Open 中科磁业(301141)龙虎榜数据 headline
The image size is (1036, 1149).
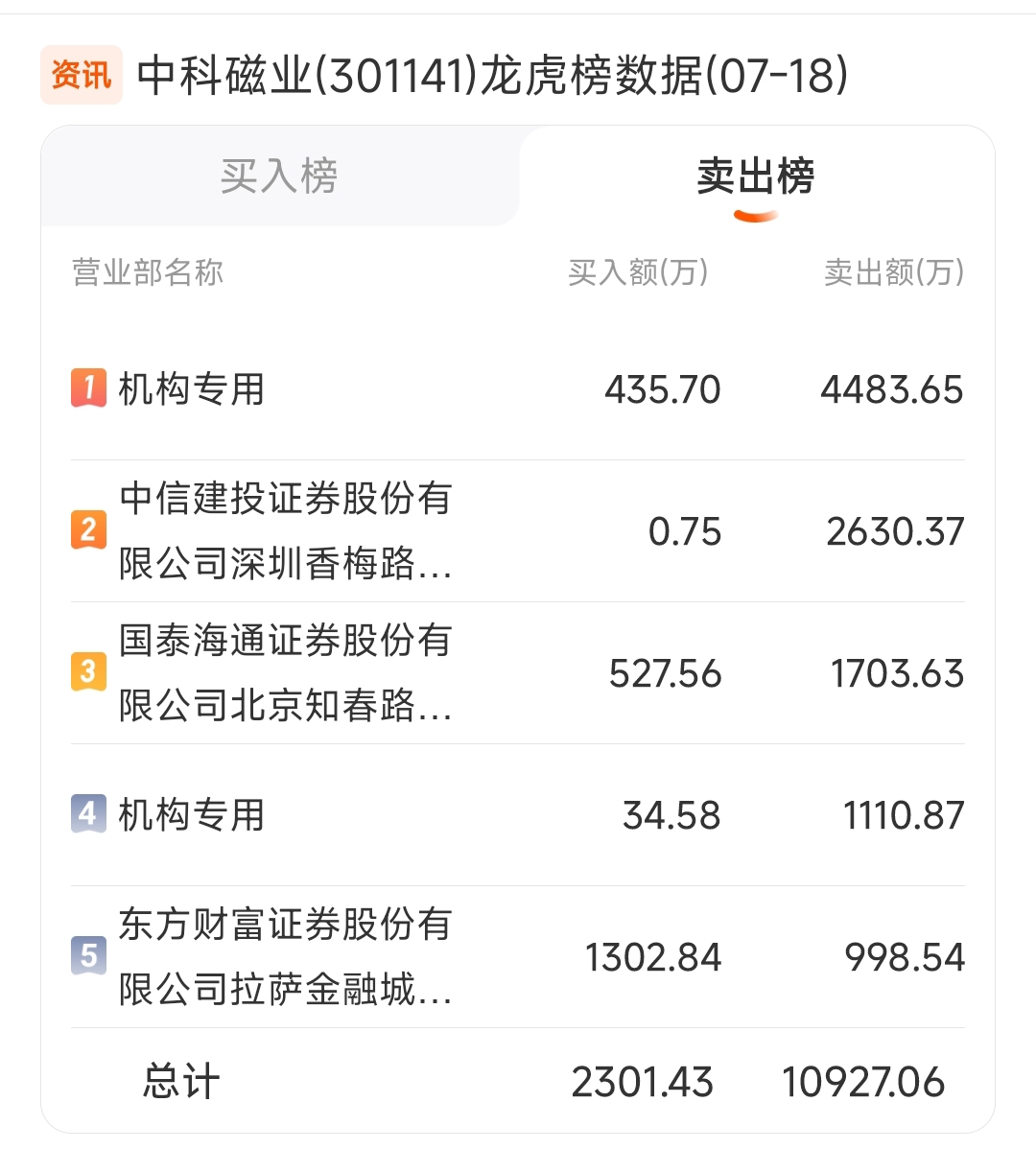(x=492, y=75)
